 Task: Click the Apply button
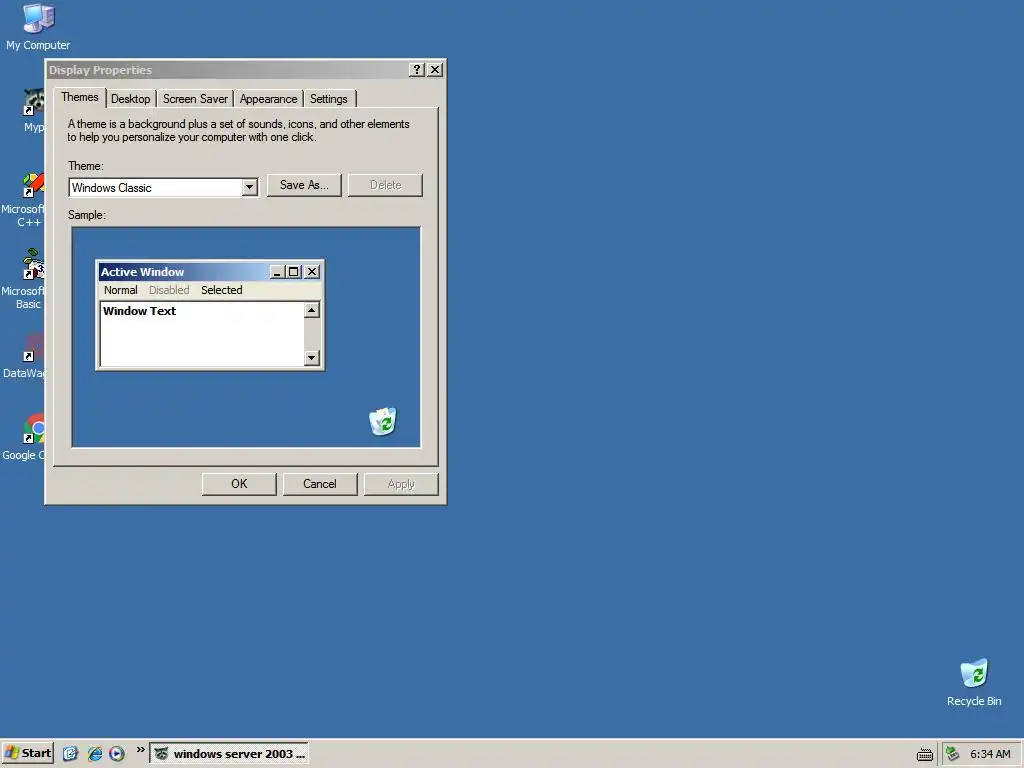pyautogui.click(x=401, y=484)
